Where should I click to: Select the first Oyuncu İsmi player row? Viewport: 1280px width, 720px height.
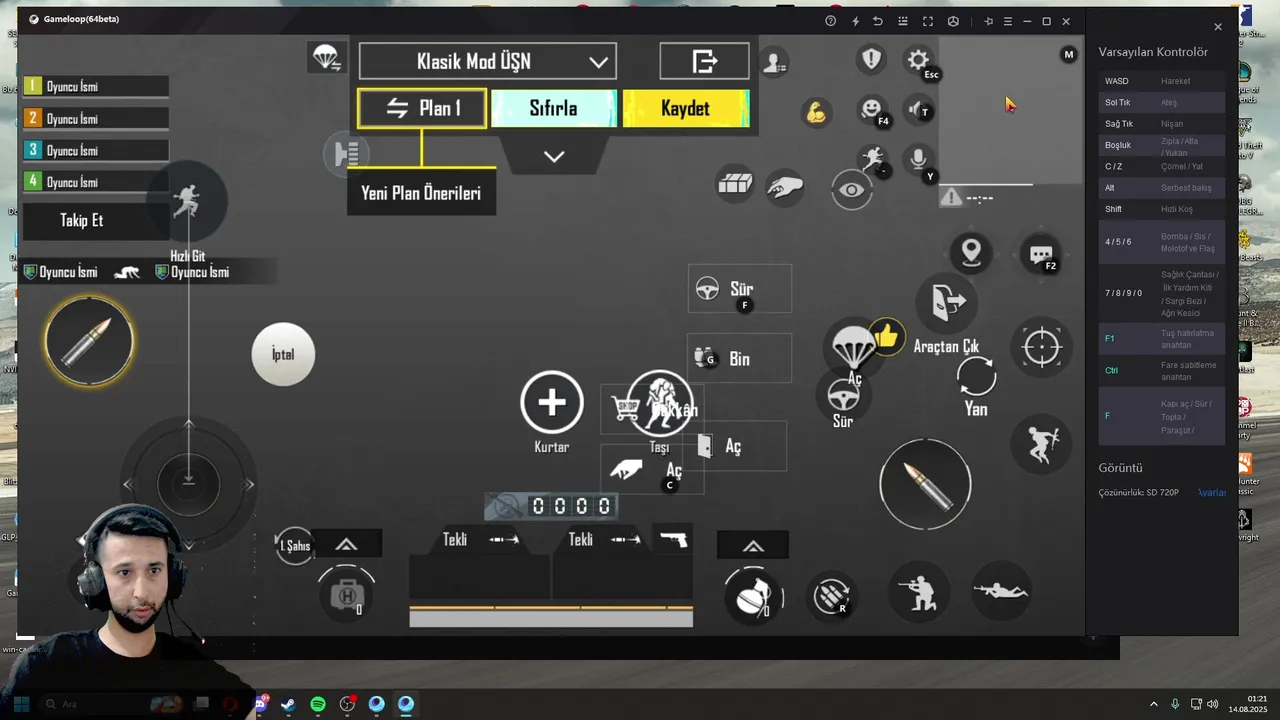96,87
